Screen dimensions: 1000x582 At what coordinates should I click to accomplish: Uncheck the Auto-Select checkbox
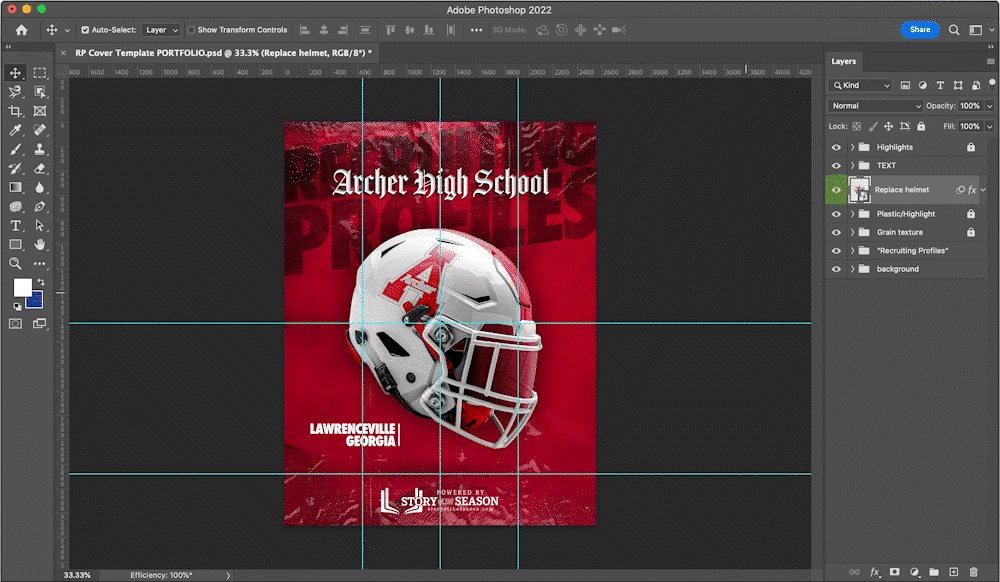85,30
